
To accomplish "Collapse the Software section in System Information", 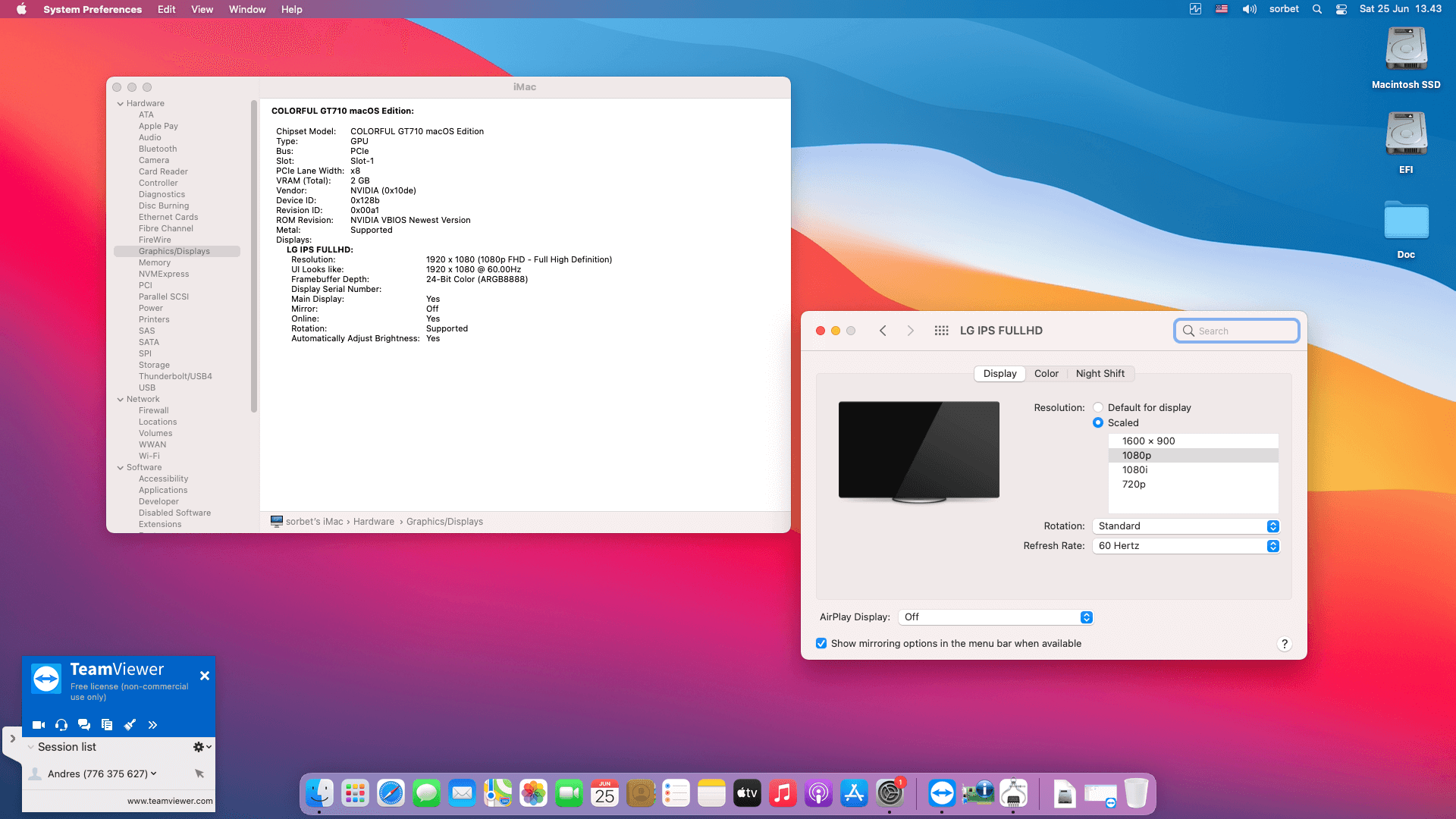I will coord(121,468).
